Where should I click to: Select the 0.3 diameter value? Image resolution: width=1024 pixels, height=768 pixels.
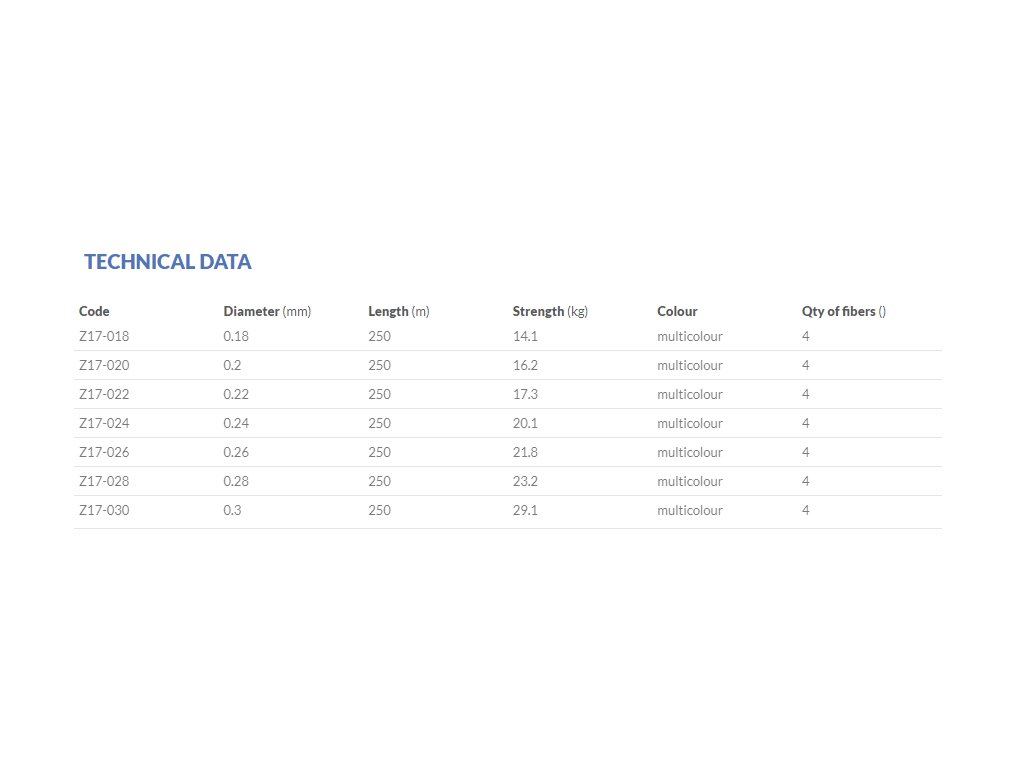pos(232,510)
